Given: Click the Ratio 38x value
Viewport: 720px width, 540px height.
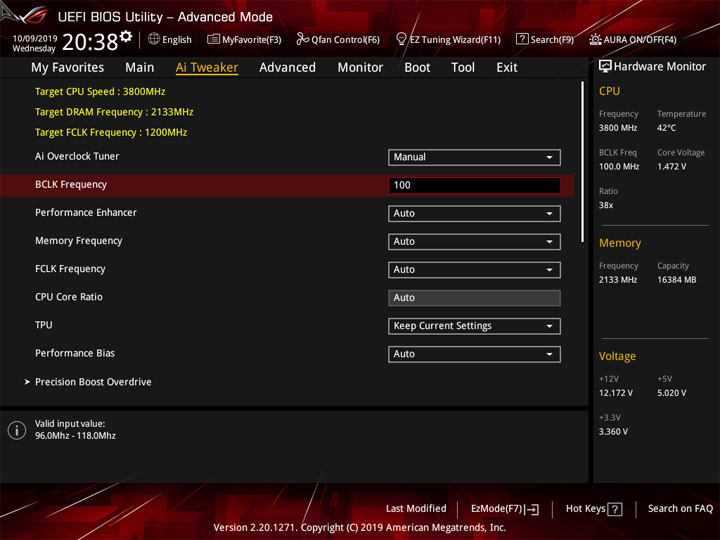Looking at the screenshot, I should 606,205.
